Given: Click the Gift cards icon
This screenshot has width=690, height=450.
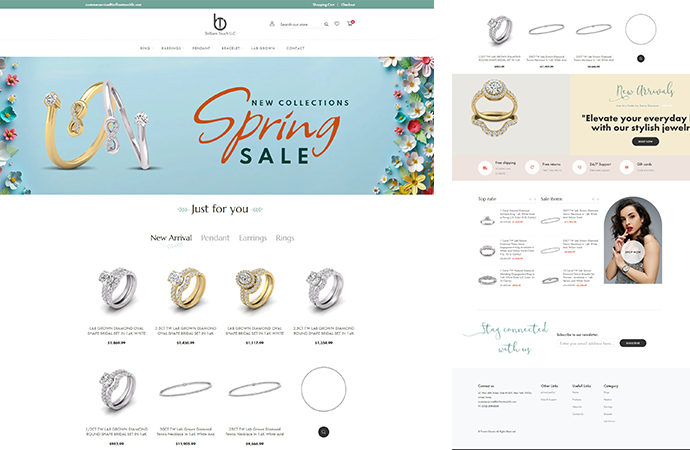Looking at the screenshot, I should 627,167.
